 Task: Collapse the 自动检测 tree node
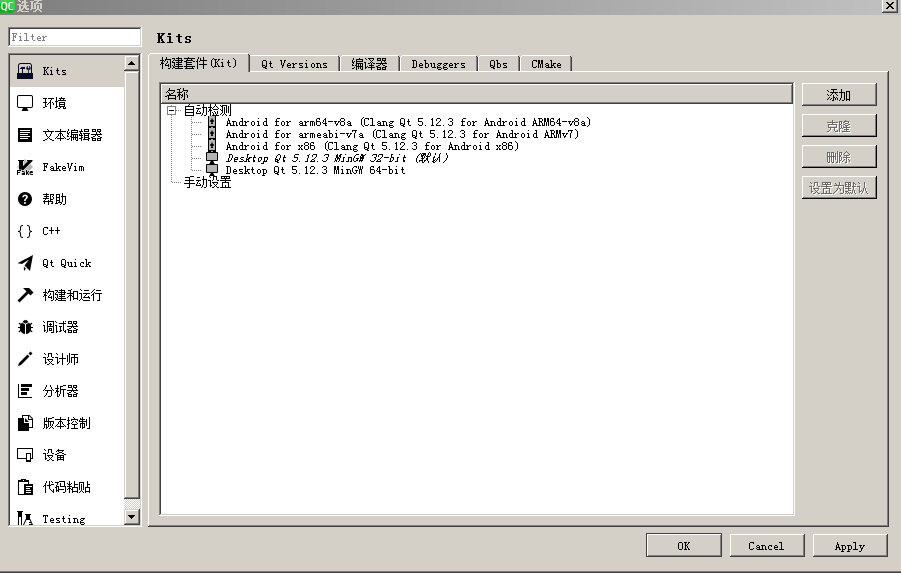click(x=171, y=110)
